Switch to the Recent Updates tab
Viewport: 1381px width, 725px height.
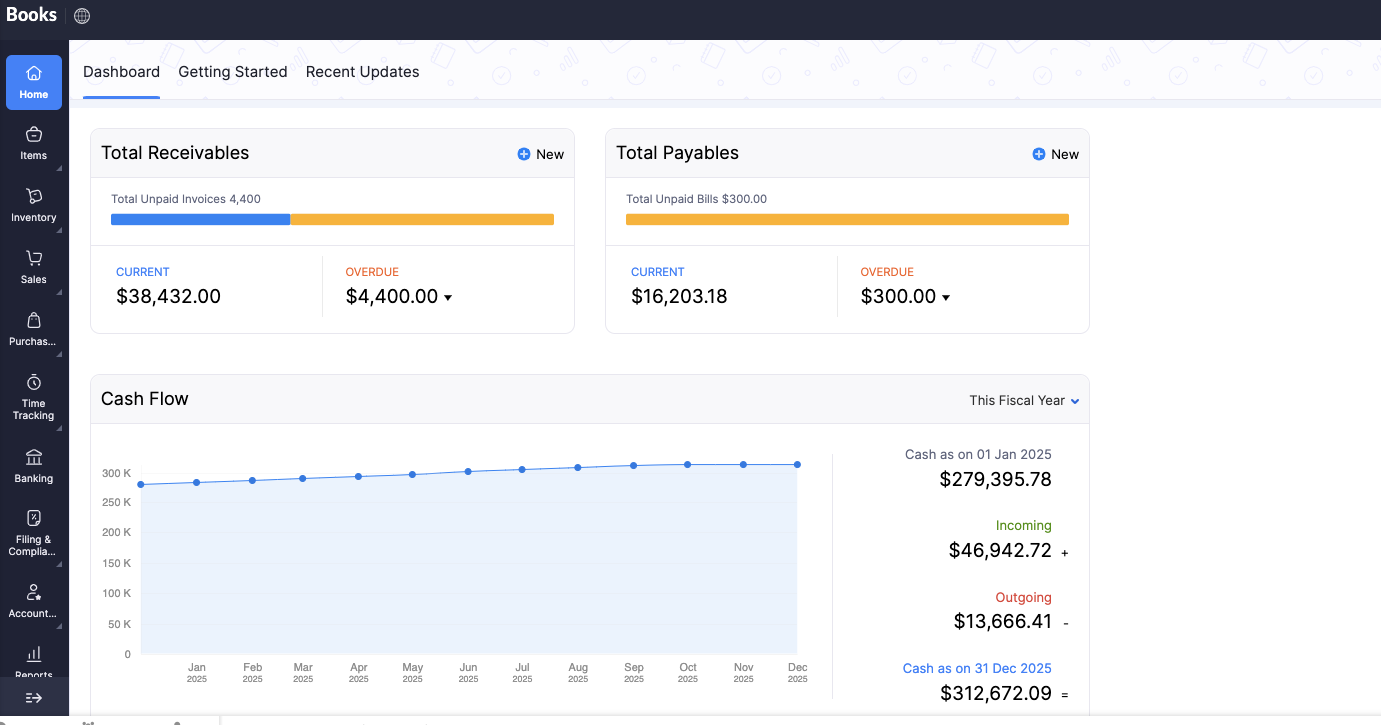[x=362, y=72]
